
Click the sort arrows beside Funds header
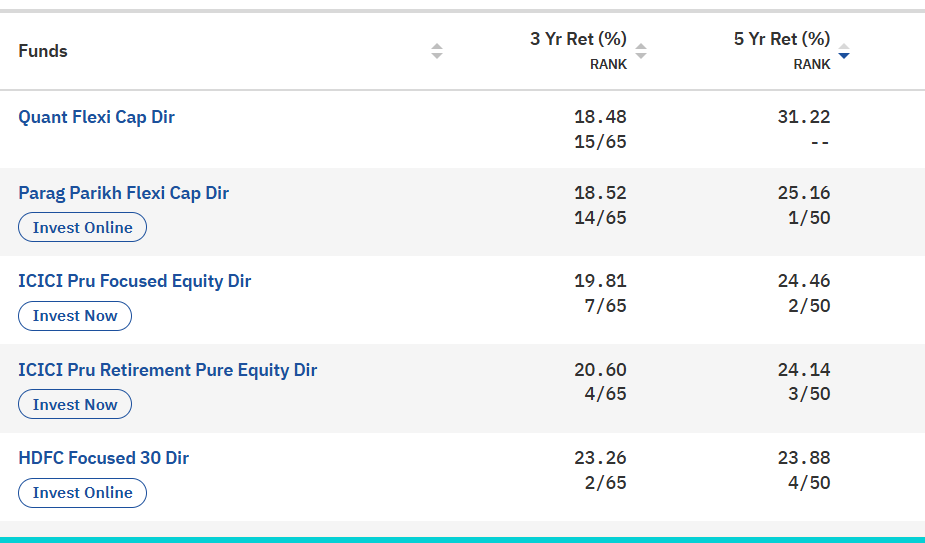click(436, 51)
